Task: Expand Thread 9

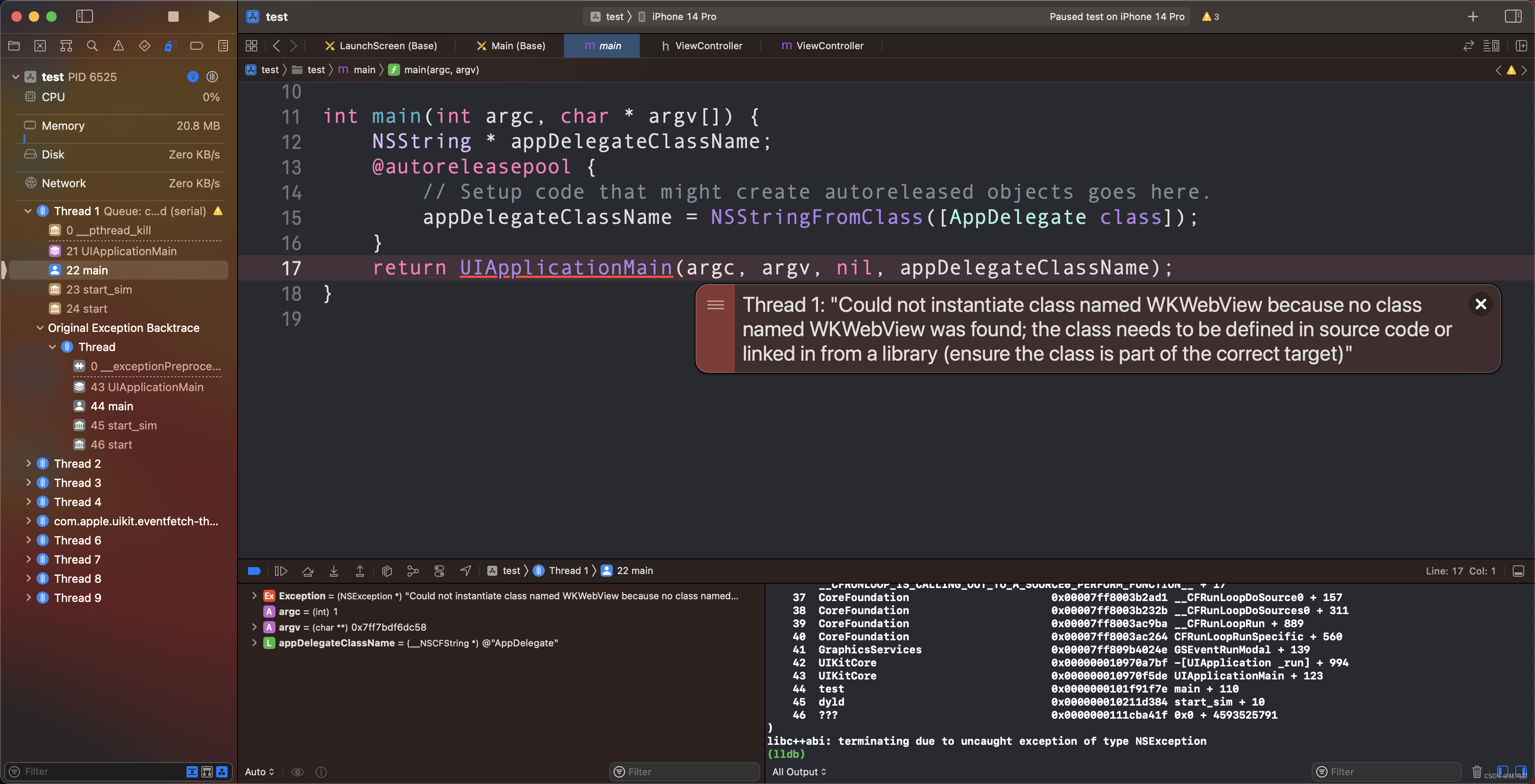Action: pos(28,597)
